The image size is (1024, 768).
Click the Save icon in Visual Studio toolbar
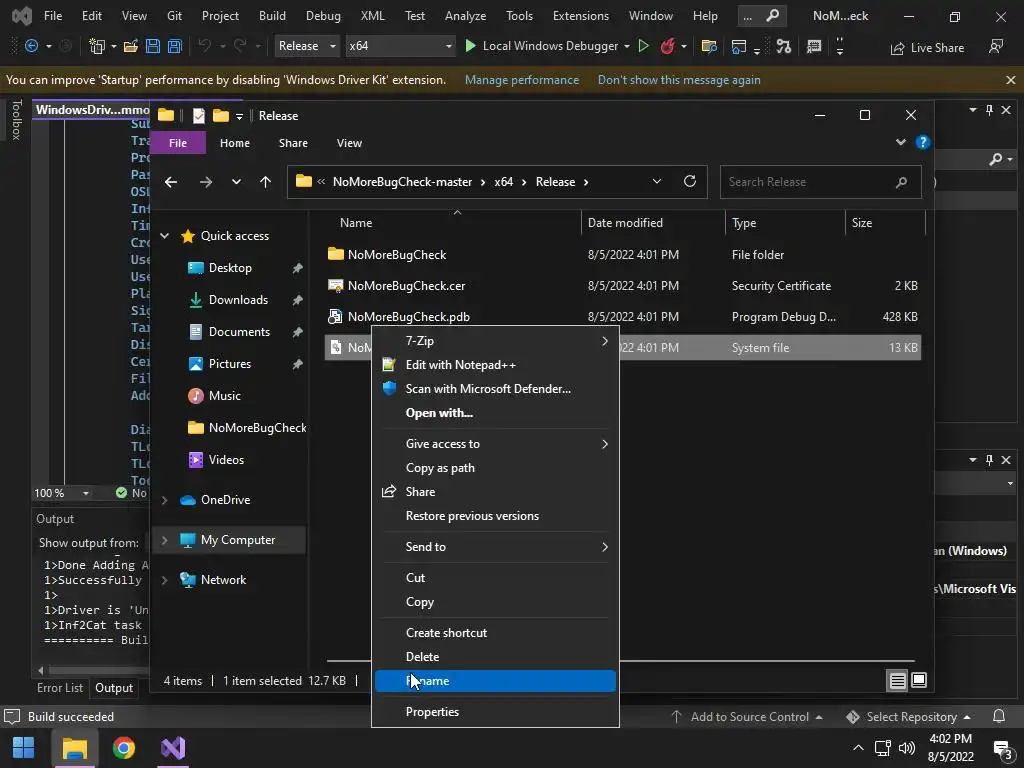coord(153,46)
